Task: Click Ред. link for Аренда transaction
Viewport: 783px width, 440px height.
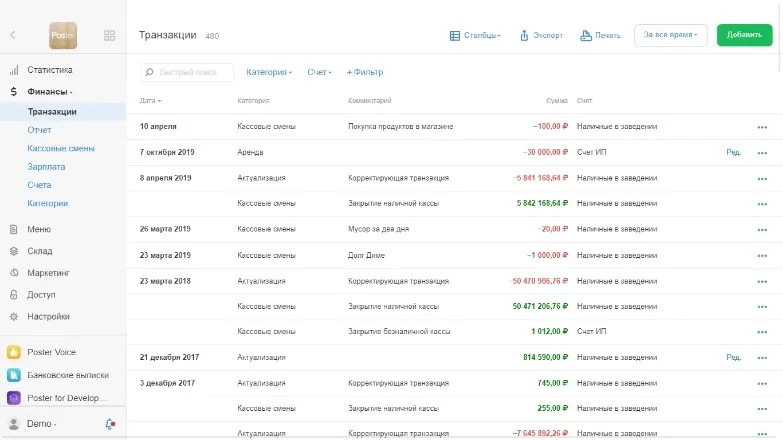Action: click(734, 152)
